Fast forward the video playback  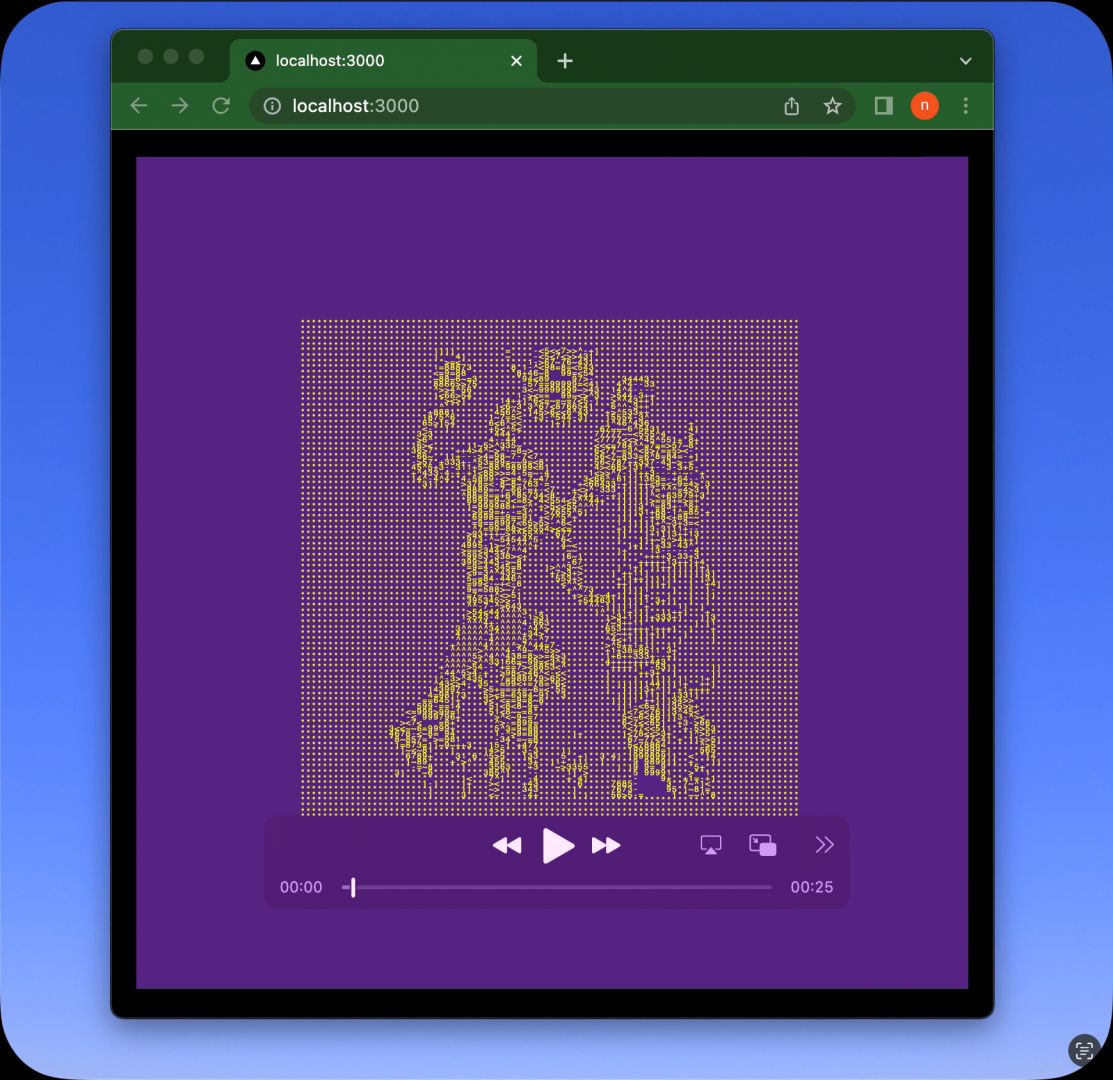(606, 846)
